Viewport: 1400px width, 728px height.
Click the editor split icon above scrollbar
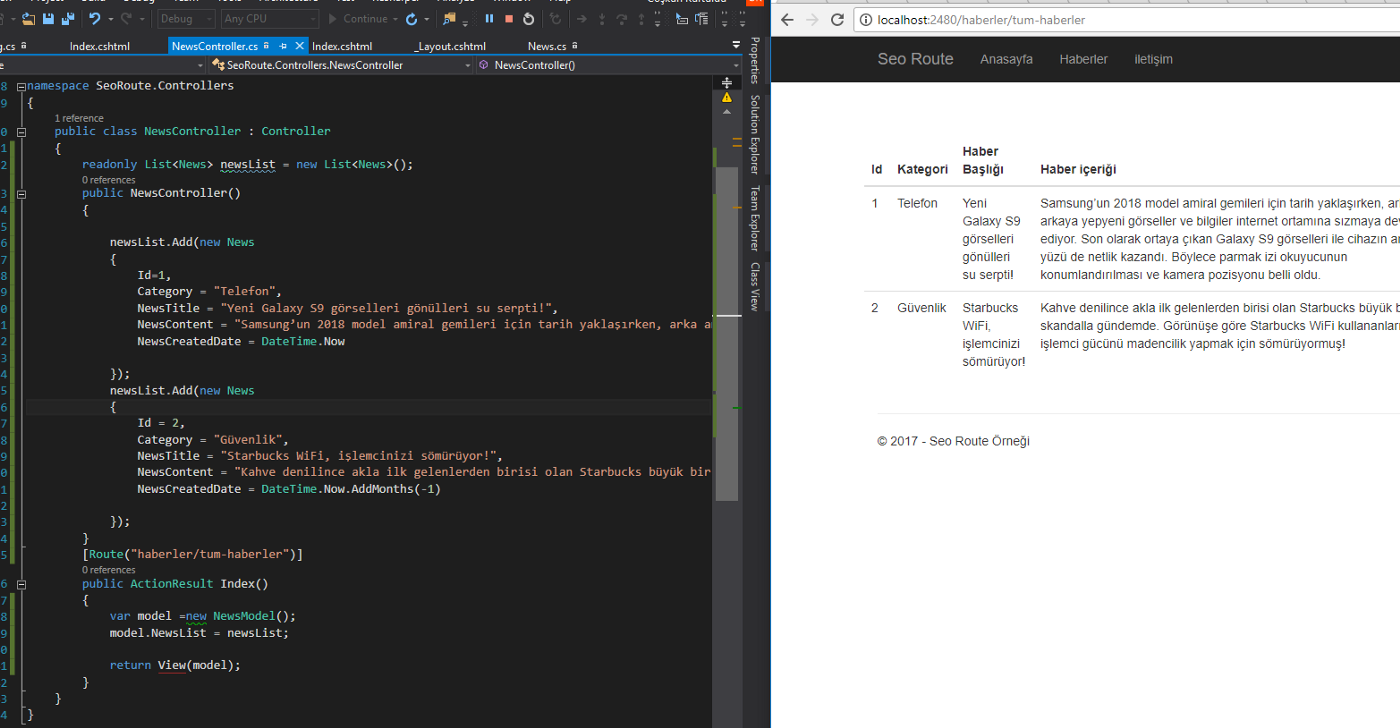click(x=727, y=82)
